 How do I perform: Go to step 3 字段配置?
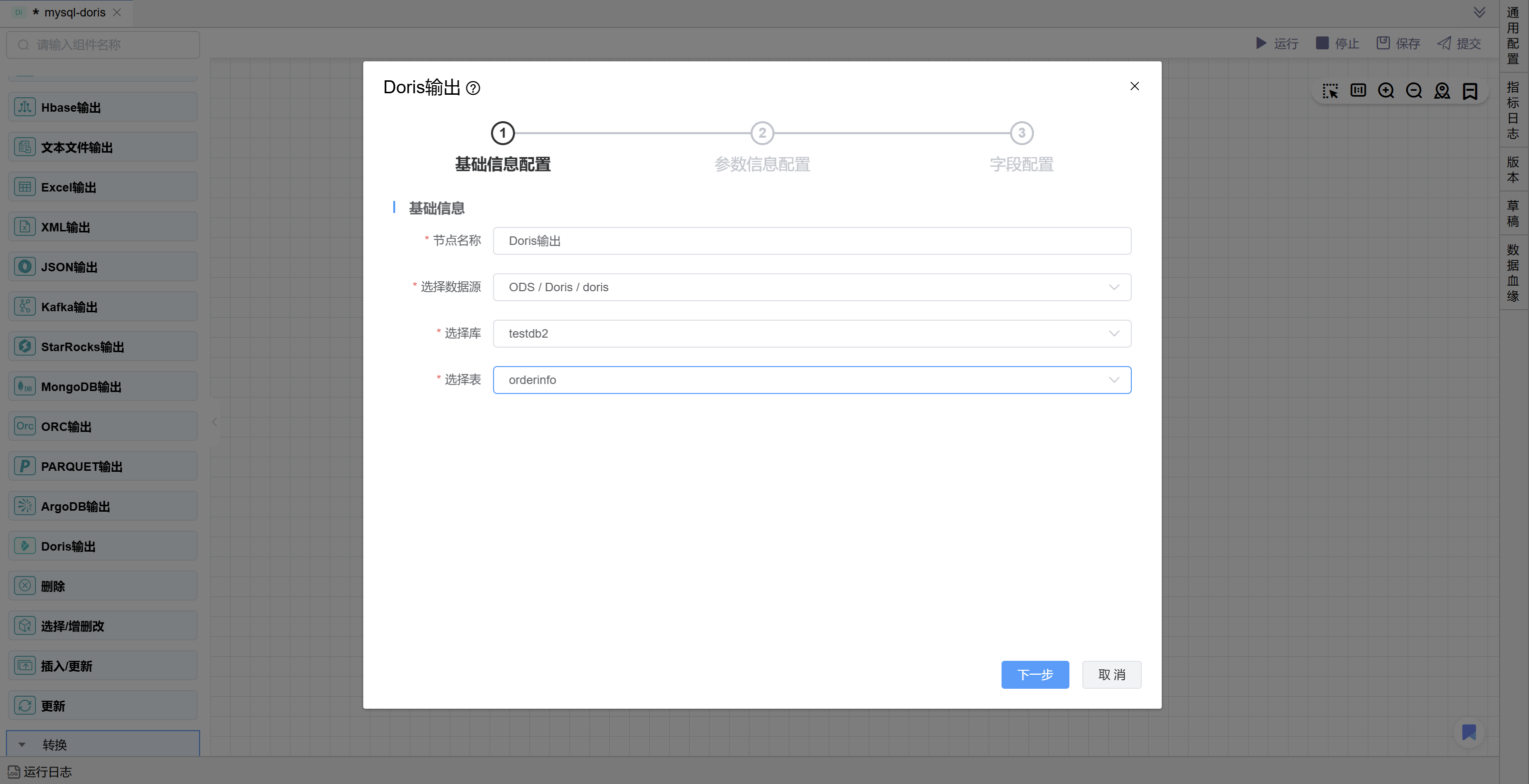pos(1021,134)
